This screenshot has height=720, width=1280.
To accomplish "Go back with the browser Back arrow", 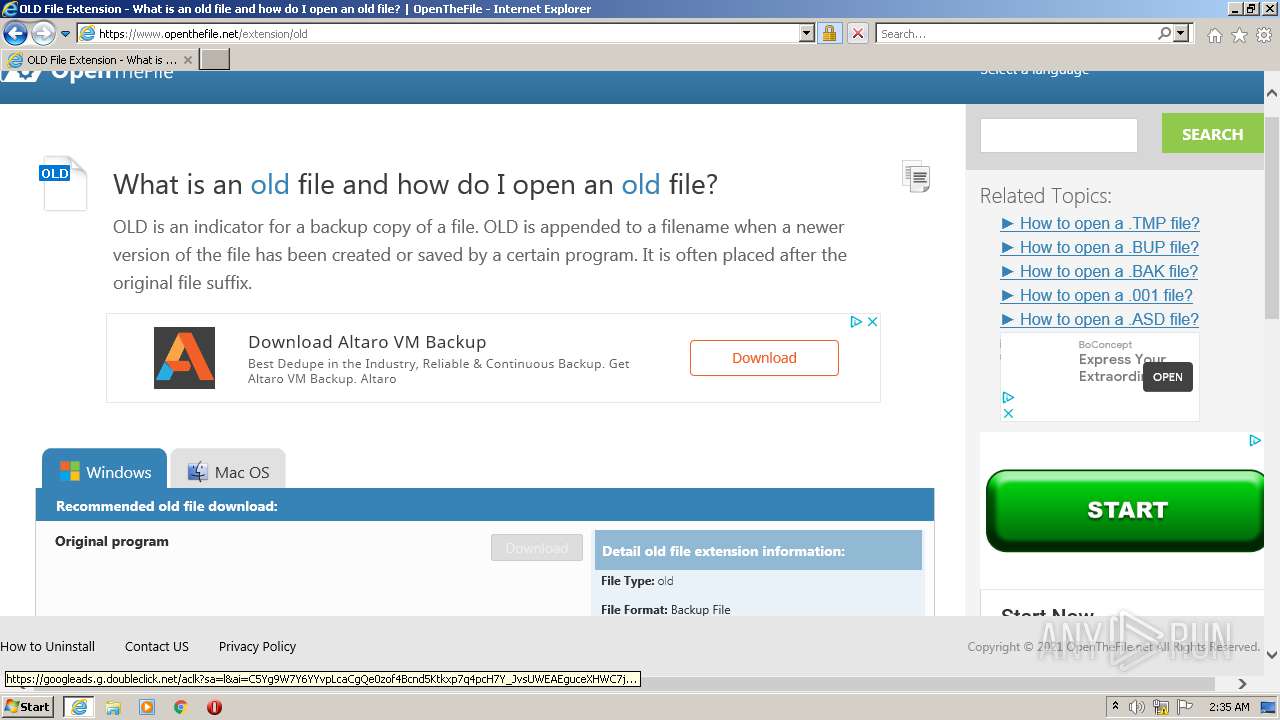I will (x=15, y=33).
